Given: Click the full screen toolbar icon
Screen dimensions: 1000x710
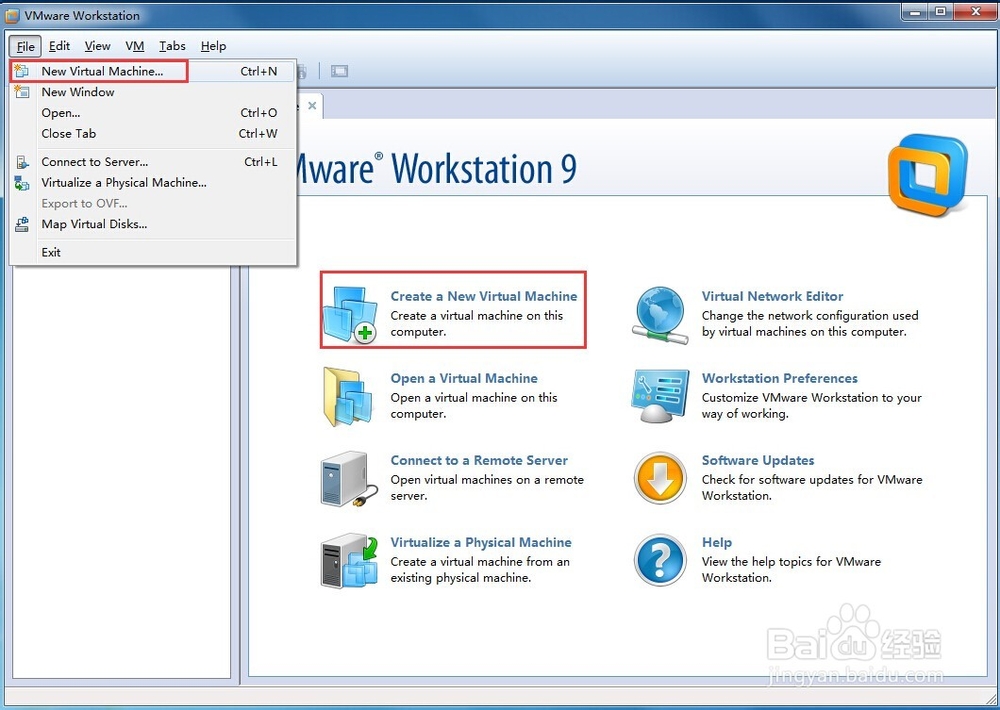Looking at the screenshot, I should 339,71.
